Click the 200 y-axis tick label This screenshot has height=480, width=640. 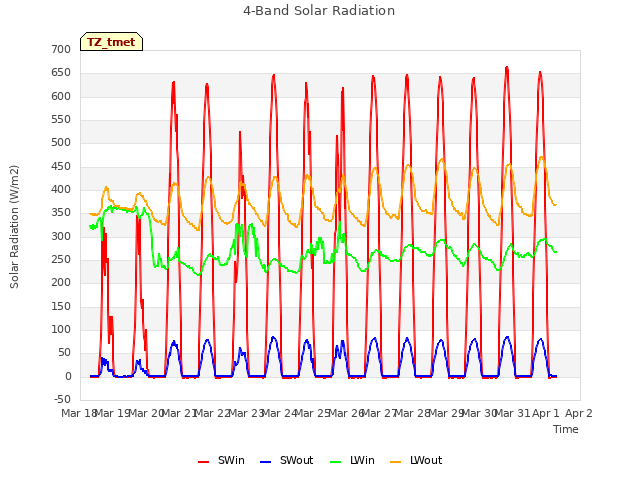(x=61, y=282)
